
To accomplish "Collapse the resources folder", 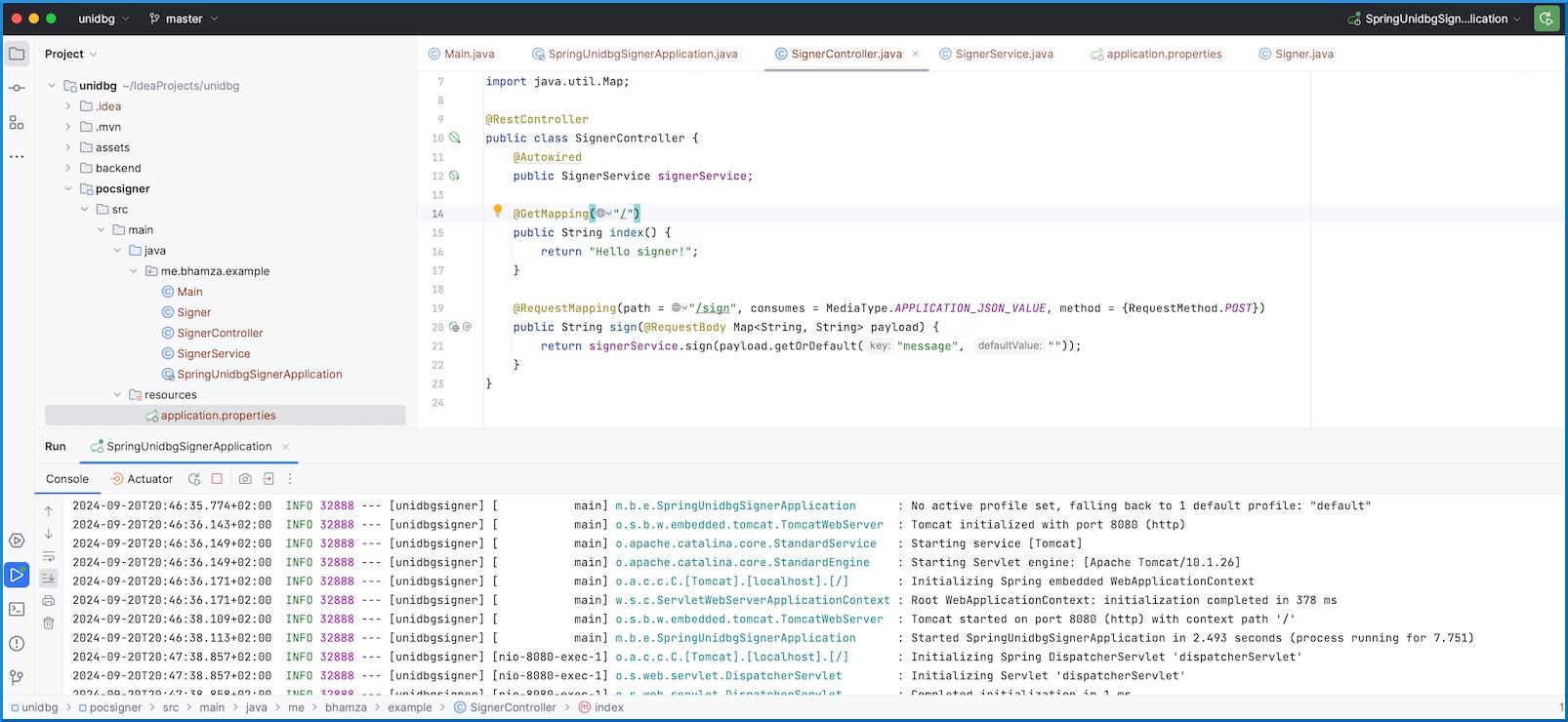I will click(x=117, y=394).
